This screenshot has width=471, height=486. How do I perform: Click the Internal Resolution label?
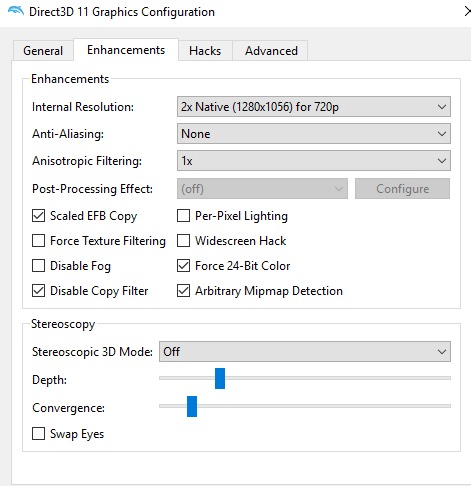(83, 107)
